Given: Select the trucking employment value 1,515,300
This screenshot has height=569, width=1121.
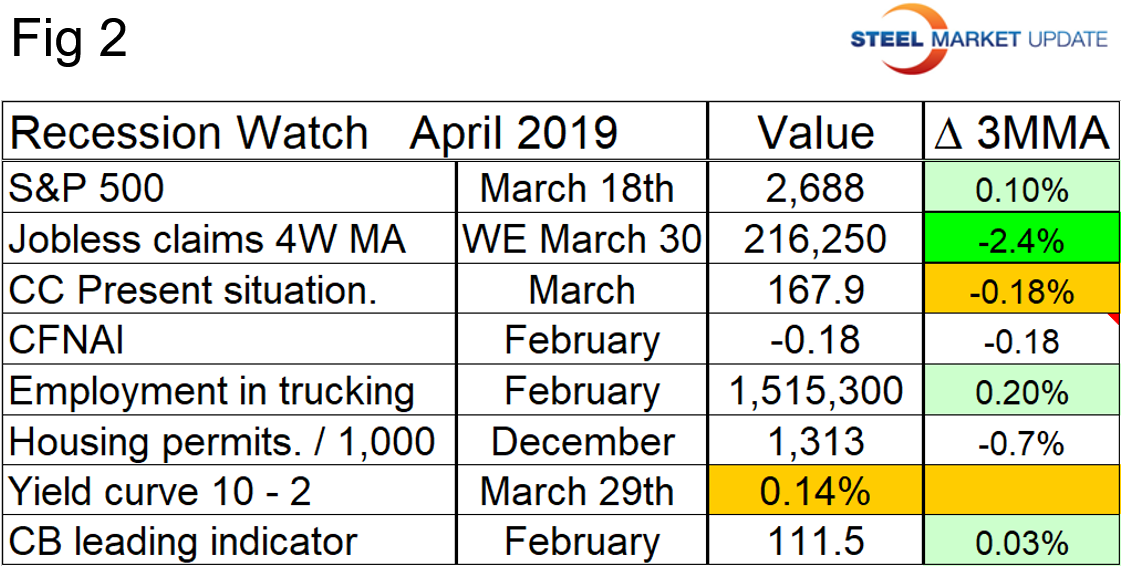Looking at the screenshot, I should [814, 391].
